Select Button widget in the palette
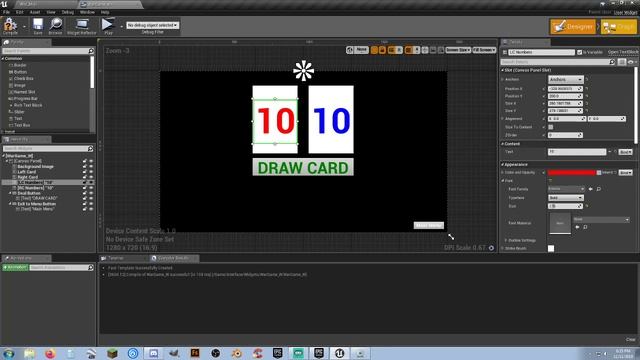This screenshot has height=360, width=640. tap(20, 72)
